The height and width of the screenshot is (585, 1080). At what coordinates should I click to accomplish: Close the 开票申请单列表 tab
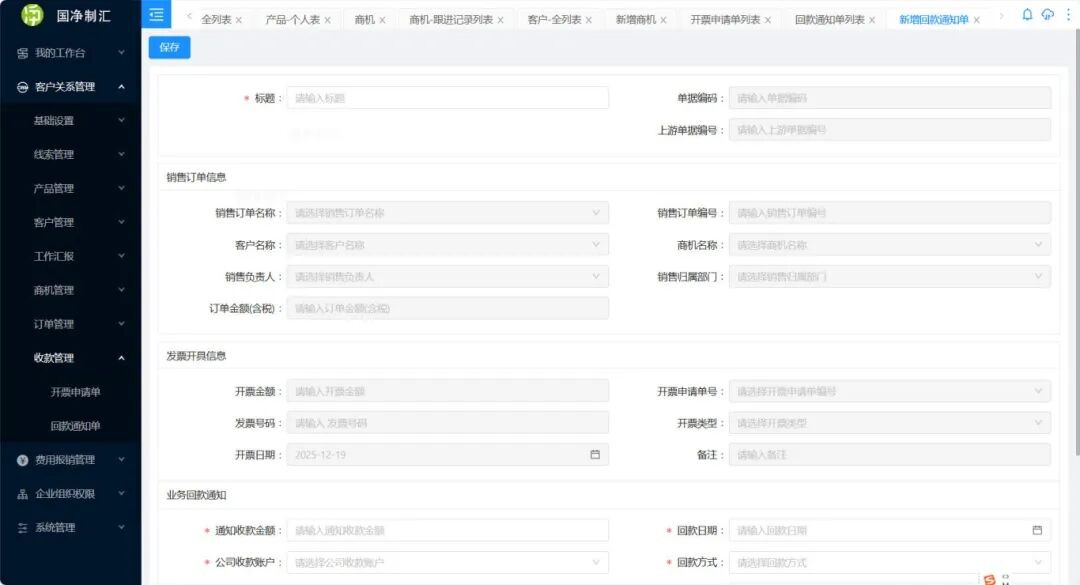768,20
